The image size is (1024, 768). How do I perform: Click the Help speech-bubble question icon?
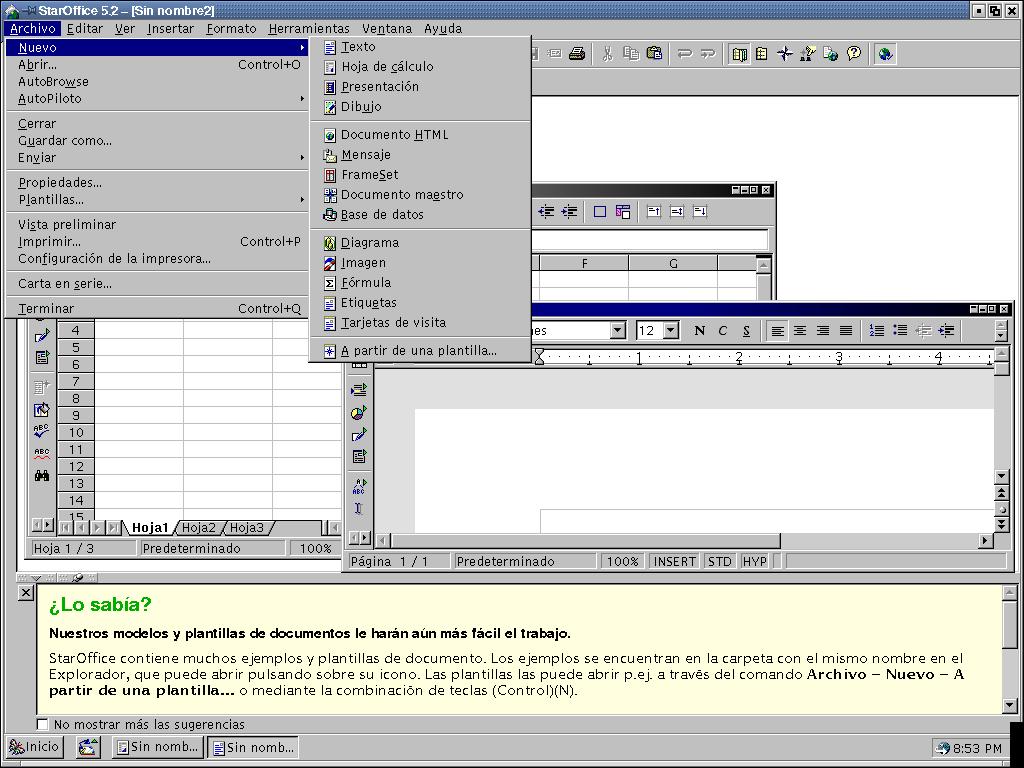(x=854, y=54)
